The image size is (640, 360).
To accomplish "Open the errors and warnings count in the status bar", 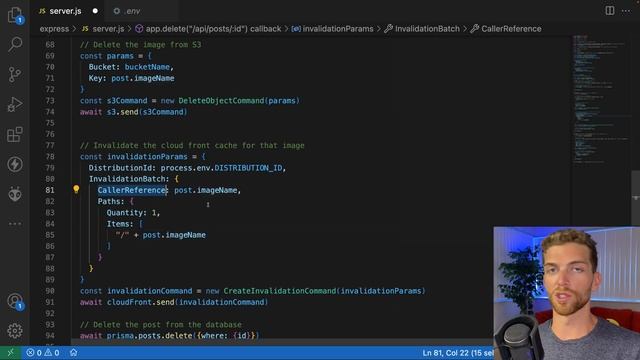I will (43, 353).
